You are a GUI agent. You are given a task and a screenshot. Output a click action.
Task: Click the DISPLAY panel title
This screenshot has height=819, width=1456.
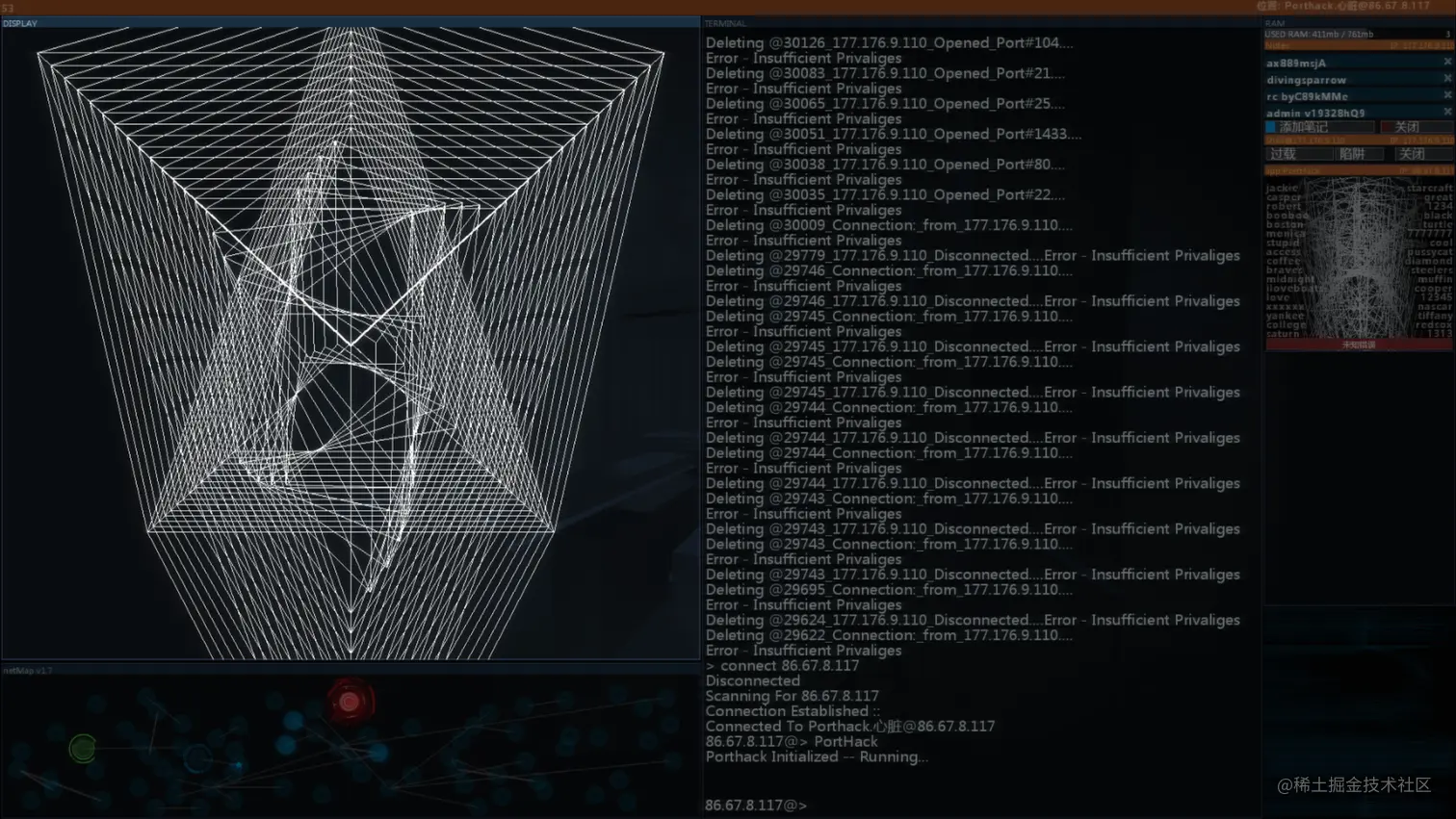[20, 23]
